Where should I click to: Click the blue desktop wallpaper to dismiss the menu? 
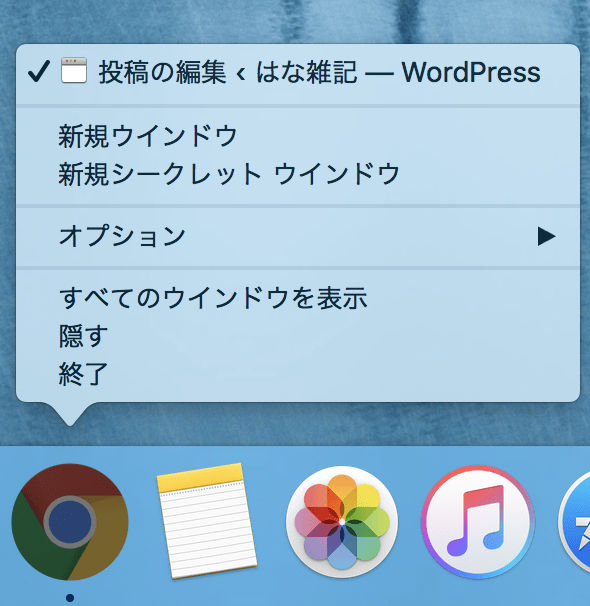click(294, 21)
